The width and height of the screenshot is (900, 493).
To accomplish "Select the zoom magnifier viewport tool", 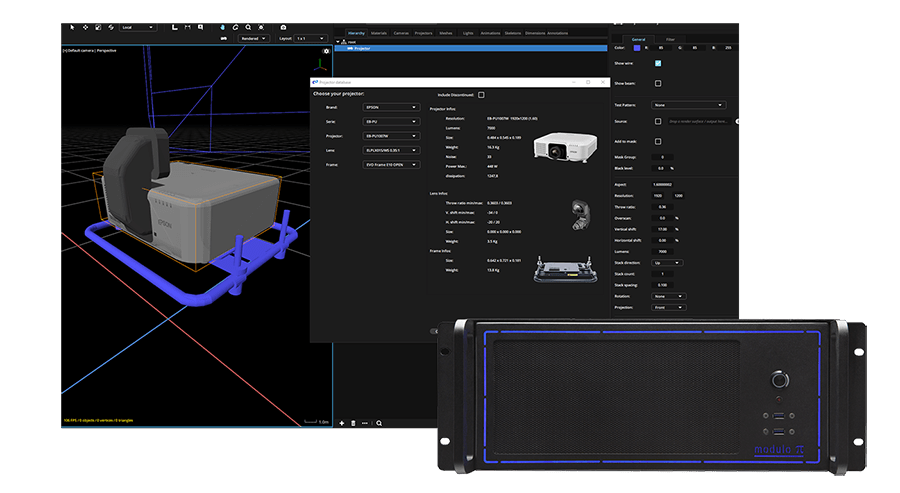I will (x=249, y=27).
